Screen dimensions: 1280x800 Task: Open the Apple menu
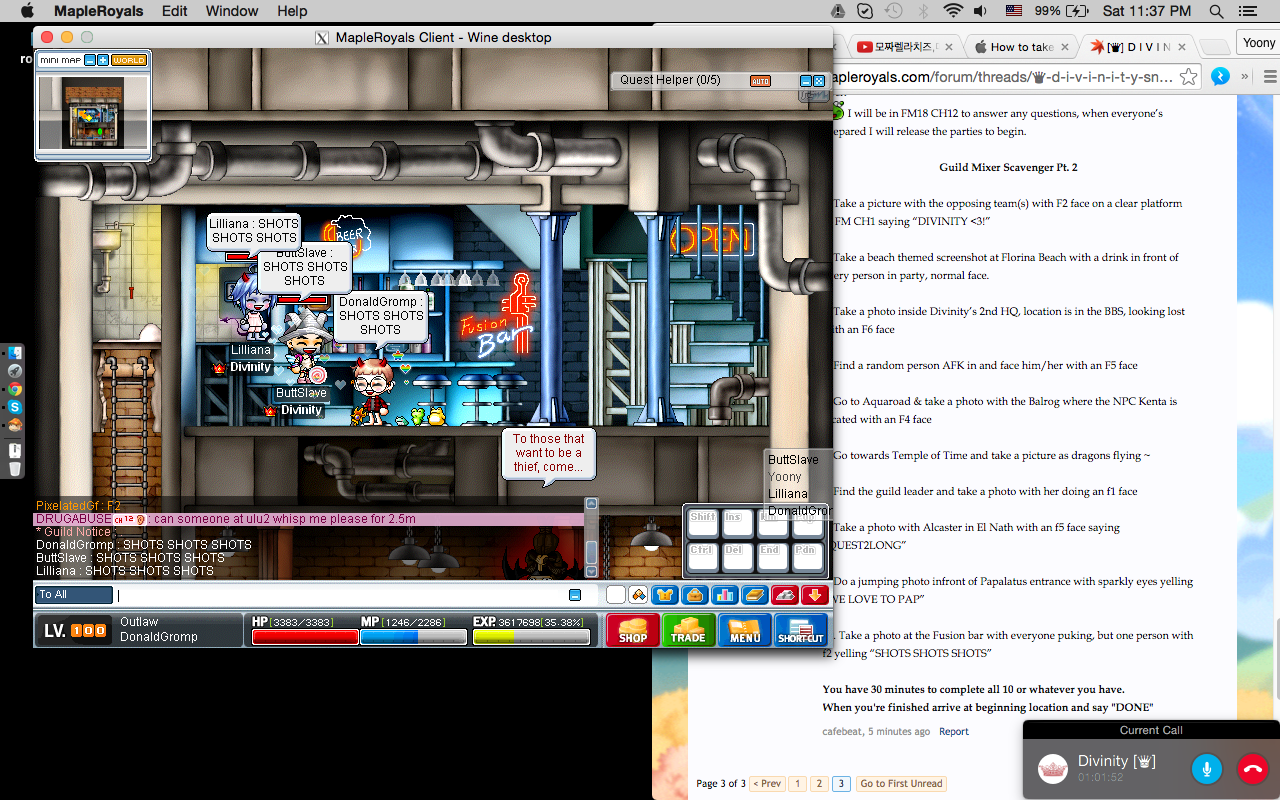point(27,11)
